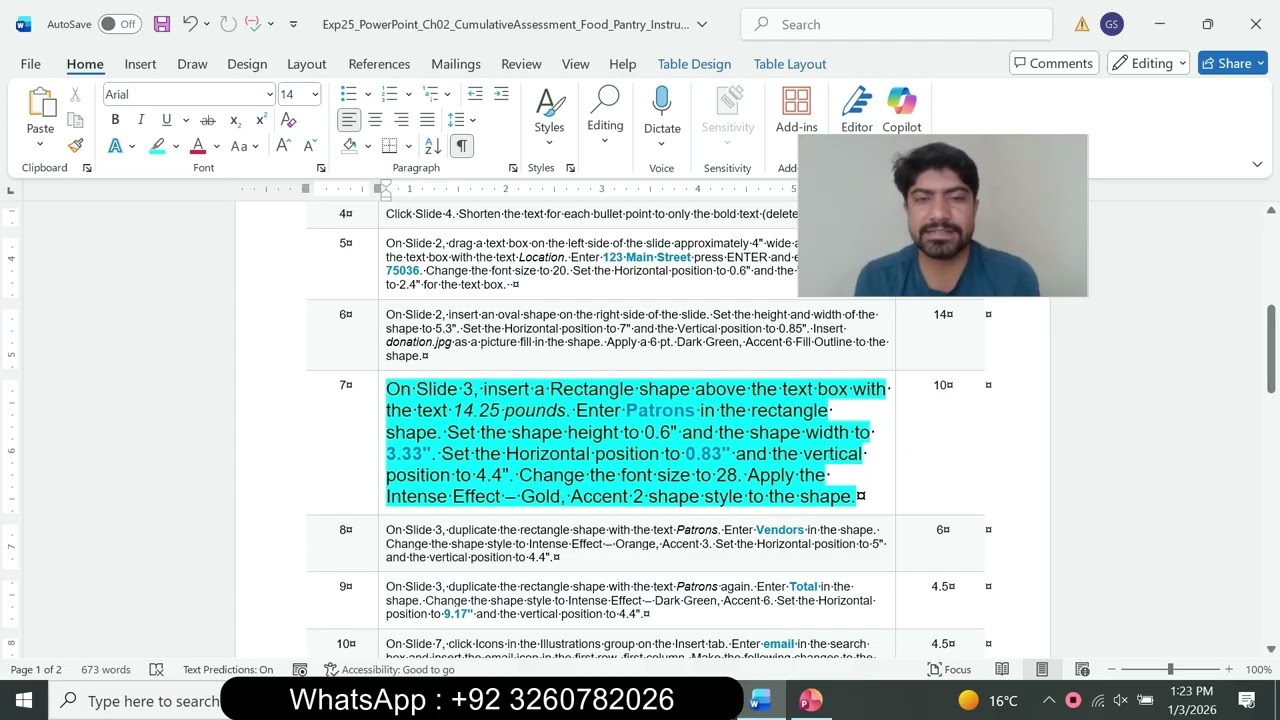Apply subscript formatting

tap(235, 120)
